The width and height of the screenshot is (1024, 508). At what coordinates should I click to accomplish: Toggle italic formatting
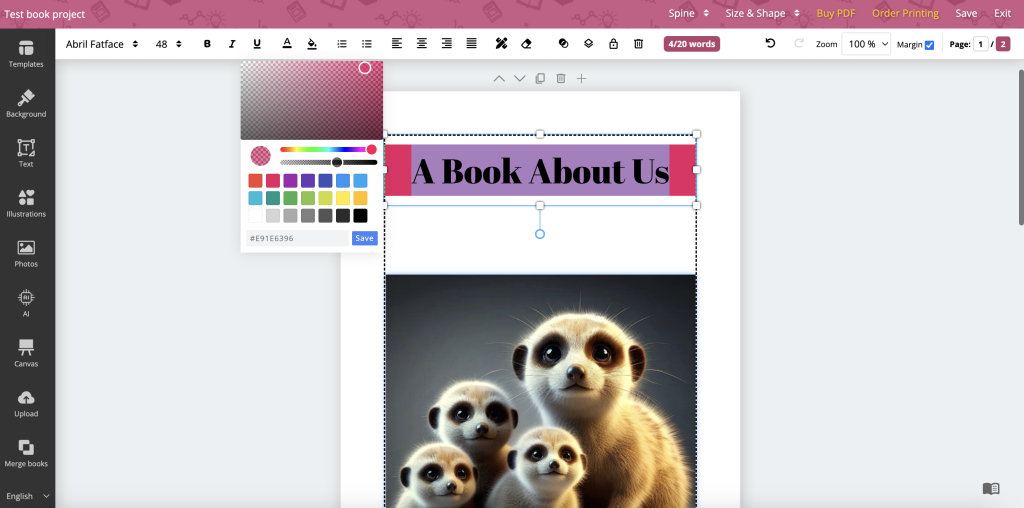pyautogui.click(x=232, y=44)
